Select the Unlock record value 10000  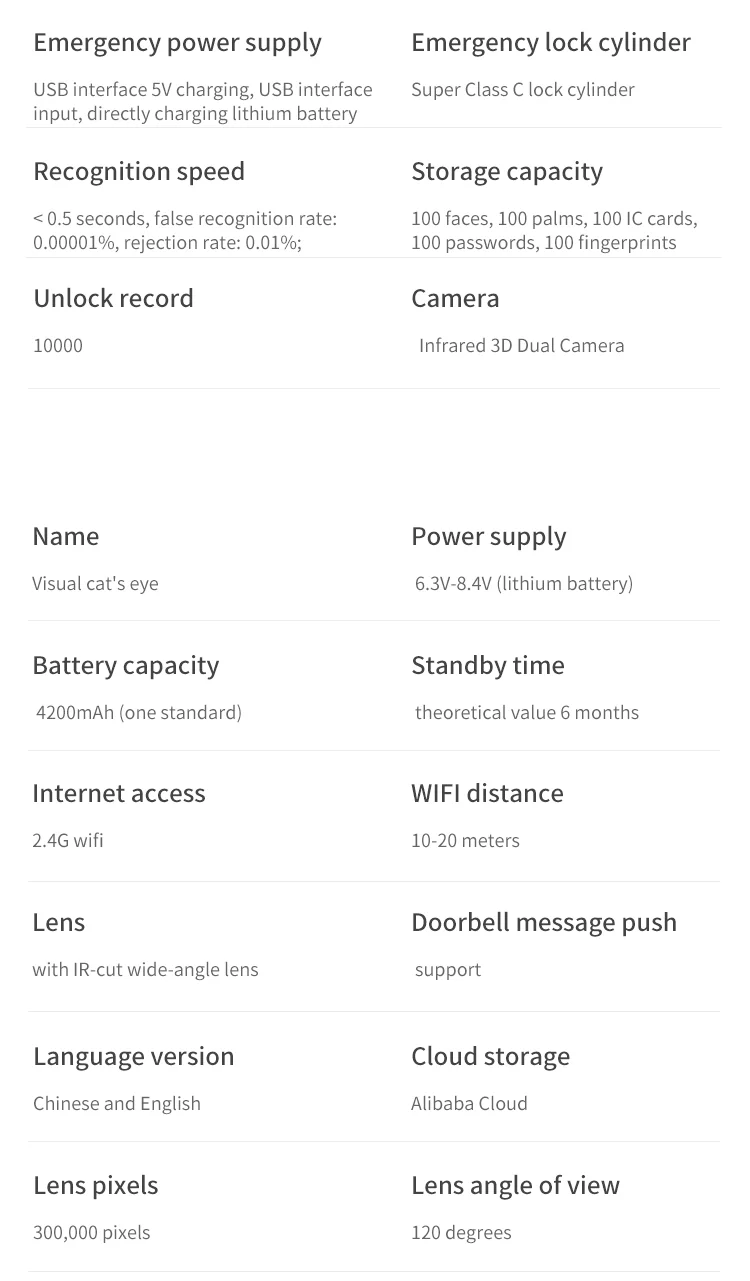pos(58,346)
